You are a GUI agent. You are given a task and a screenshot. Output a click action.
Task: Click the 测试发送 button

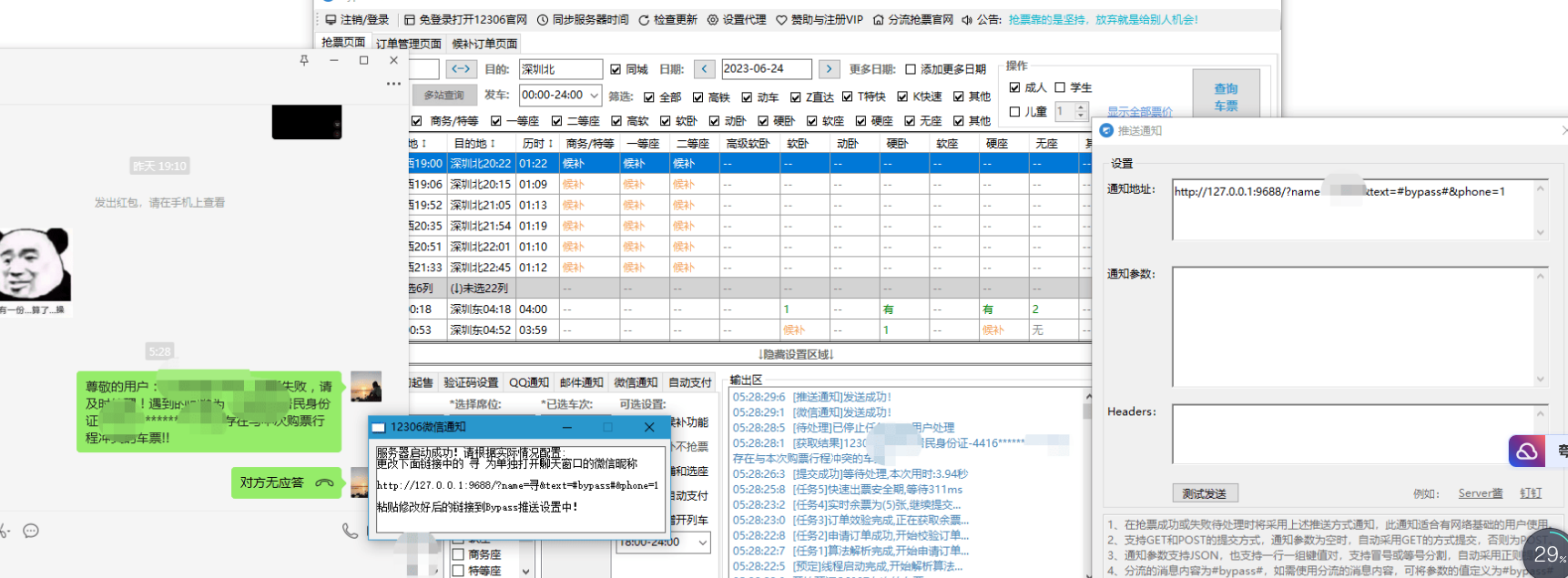[x=1204, y=493]
